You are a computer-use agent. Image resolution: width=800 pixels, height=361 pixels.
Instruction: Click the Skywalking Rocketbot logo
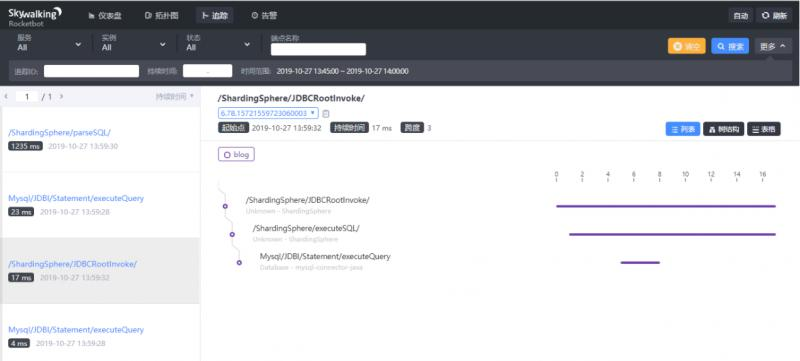point(35,16)
